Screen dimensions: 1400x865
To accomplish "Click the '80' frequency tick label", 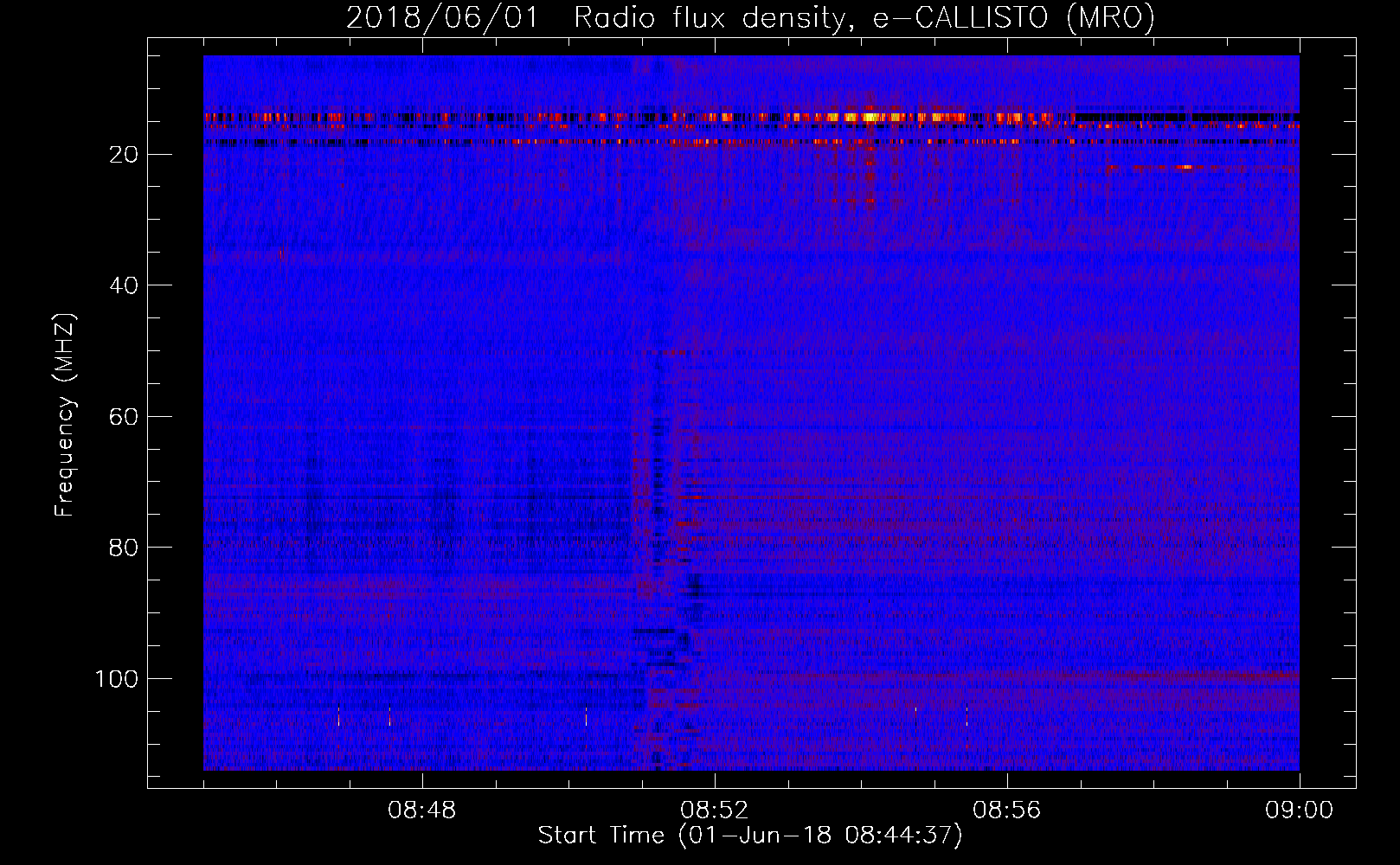I will pos(125,548).
